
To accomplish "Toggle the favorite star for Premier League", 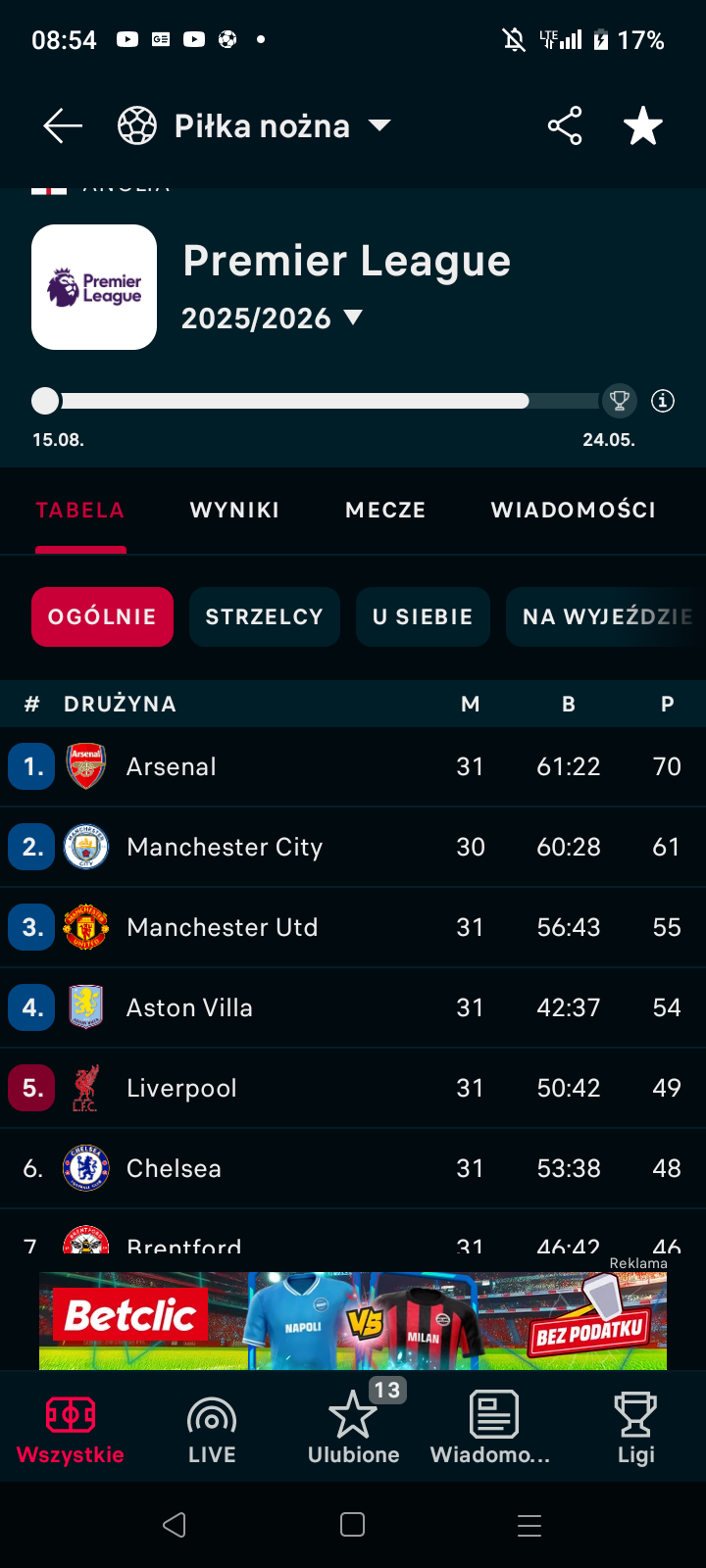I will pyautogui.click(x=643, y=126).
